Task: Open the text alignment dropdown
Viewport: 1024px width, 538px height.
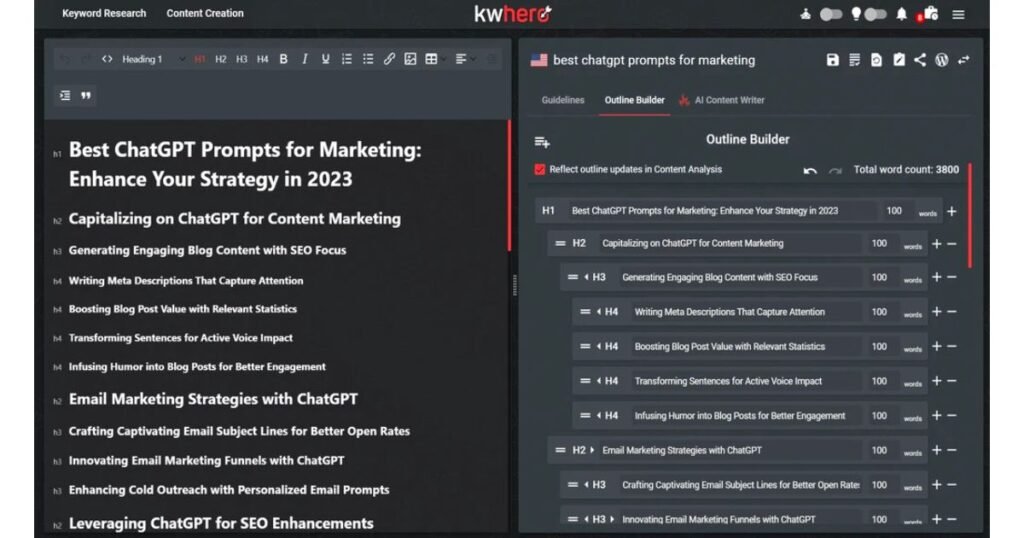Action: click(x=466, y=59)
